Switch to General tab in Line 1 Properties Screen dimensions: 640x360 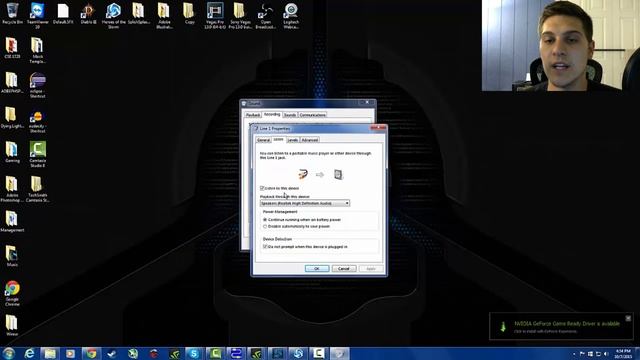coord(263,140)
